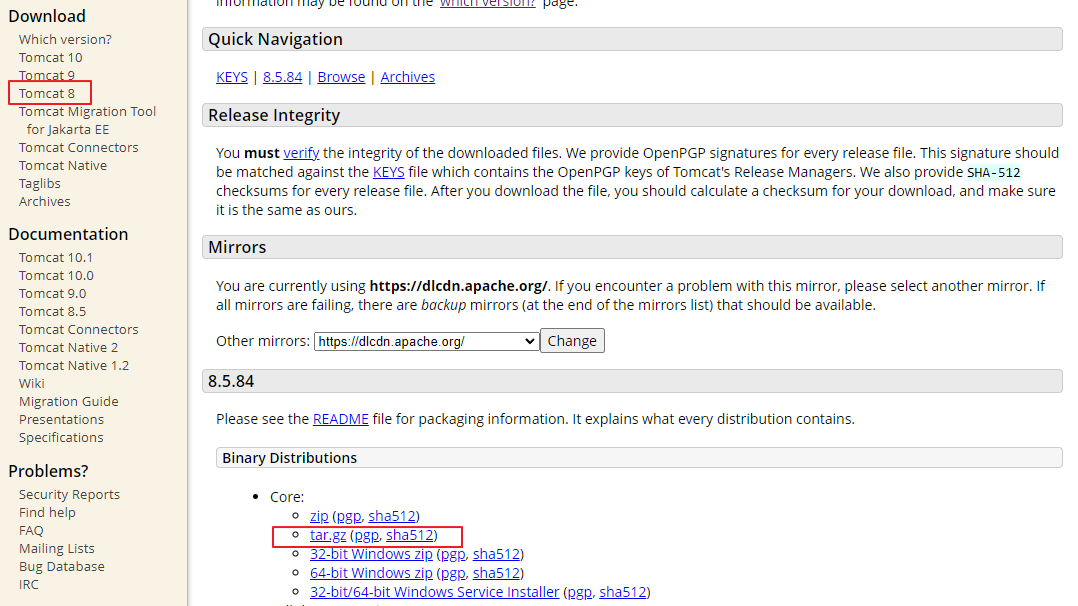Open Tomcat Native under Download
Screen dimensions: 1078x606
[63, 165]
